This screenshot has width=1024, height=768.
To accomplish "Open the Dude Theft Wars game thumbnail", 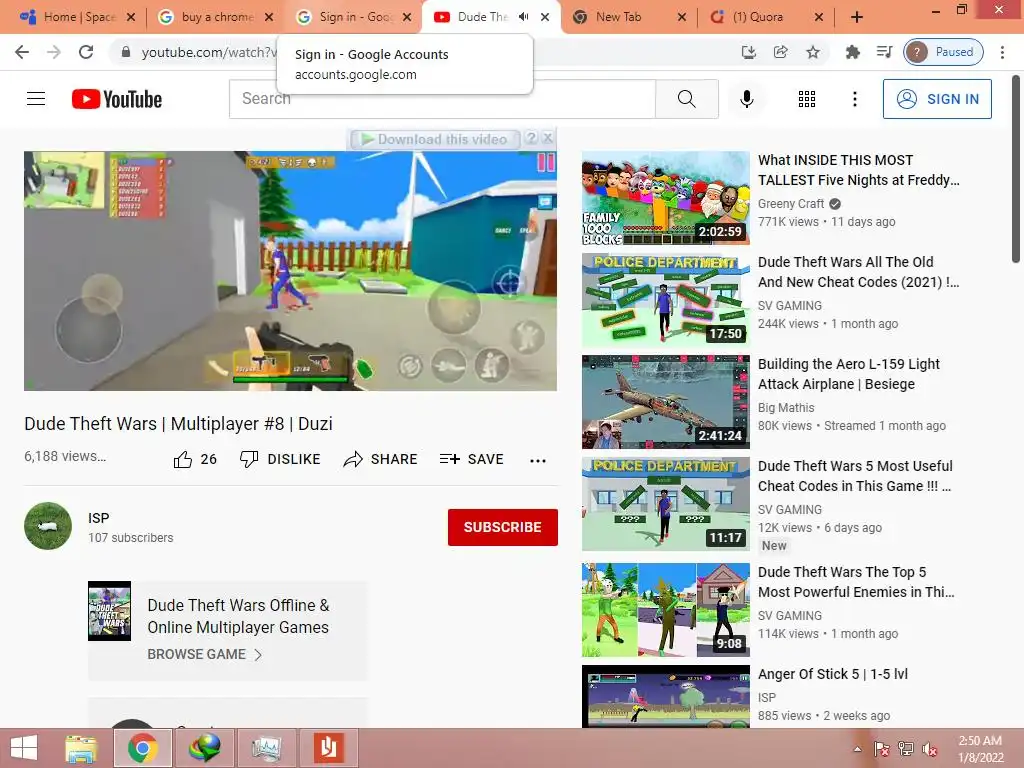I will (x=109, y=611).
